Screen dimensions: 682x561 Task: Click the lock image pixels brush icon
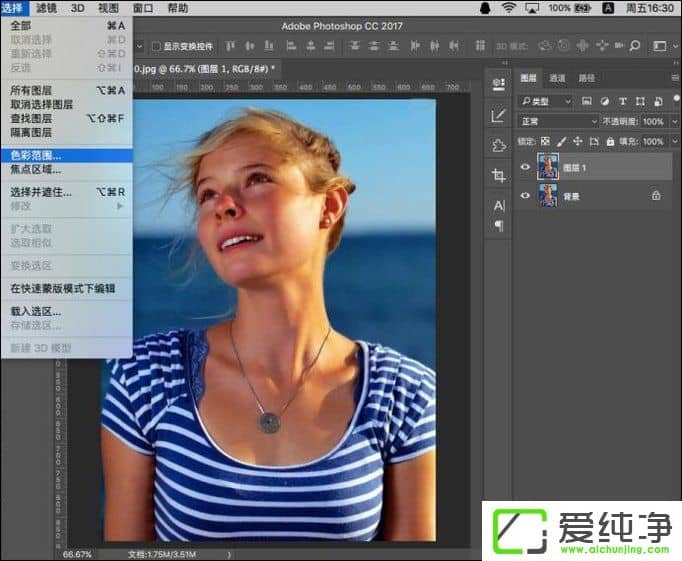click(x=561, y=142)
